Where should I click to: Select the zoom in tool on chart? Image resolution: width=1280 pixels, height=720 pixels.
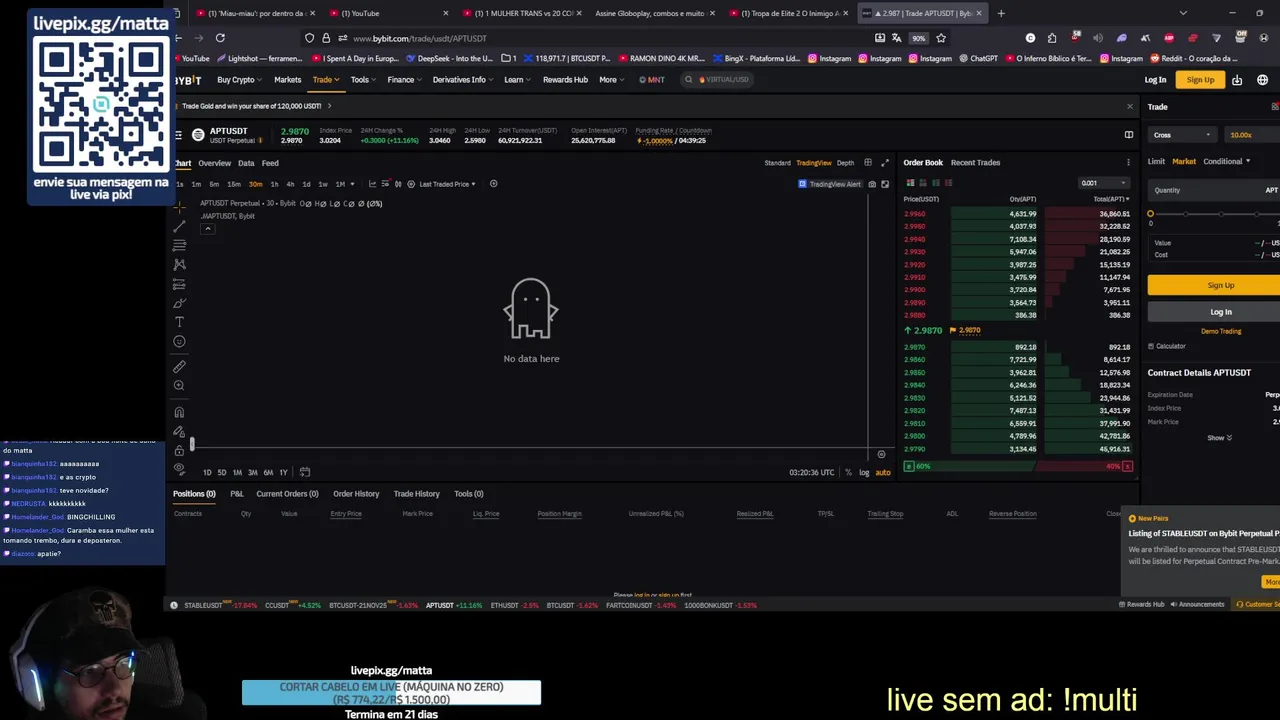coord(179,386)
